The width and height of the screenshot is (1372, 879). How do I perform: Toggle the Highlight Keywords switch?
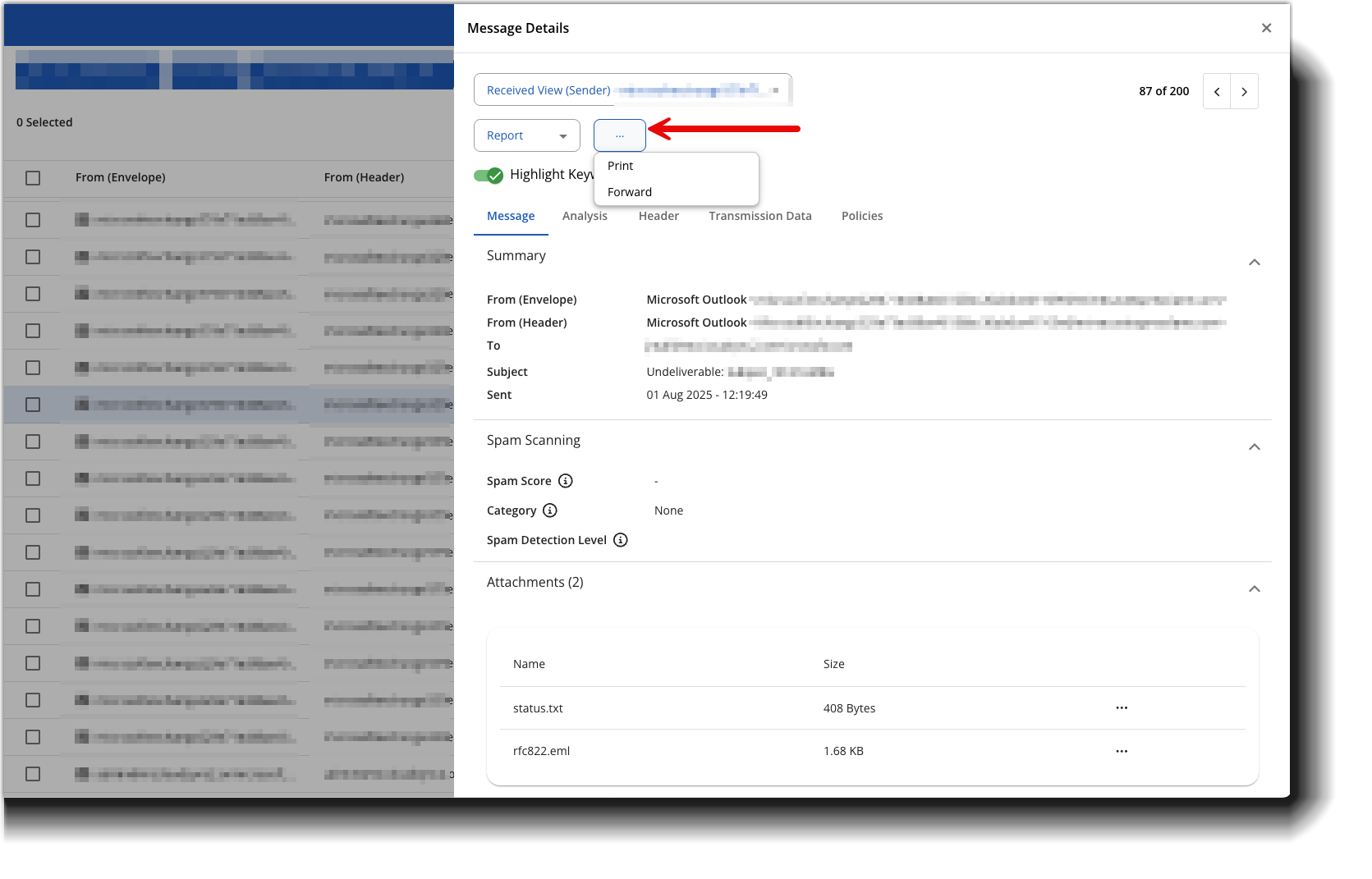coord(489,175)
